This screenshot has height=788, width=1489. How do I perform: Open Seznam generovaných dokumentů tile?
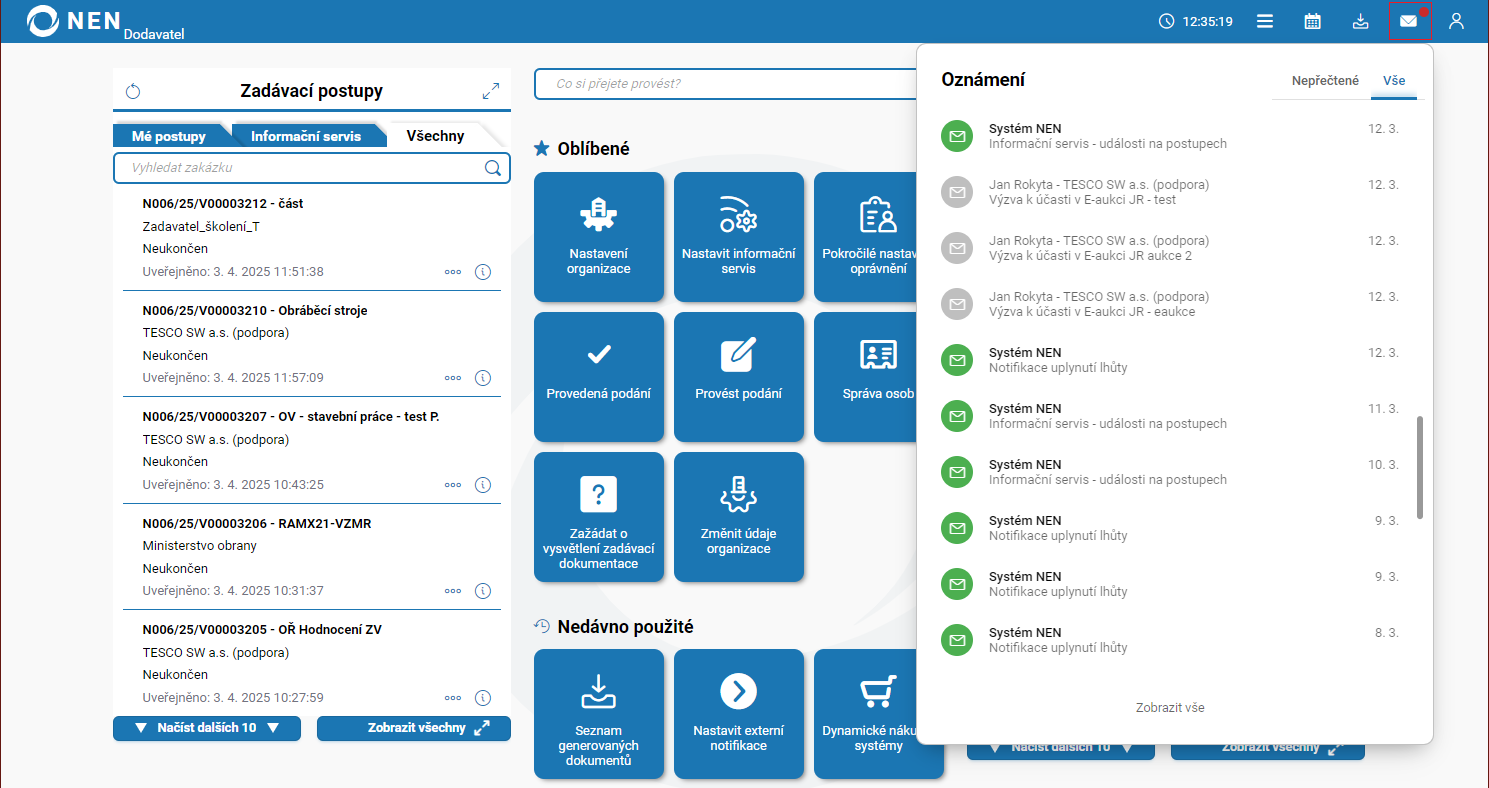coord(599,714)
